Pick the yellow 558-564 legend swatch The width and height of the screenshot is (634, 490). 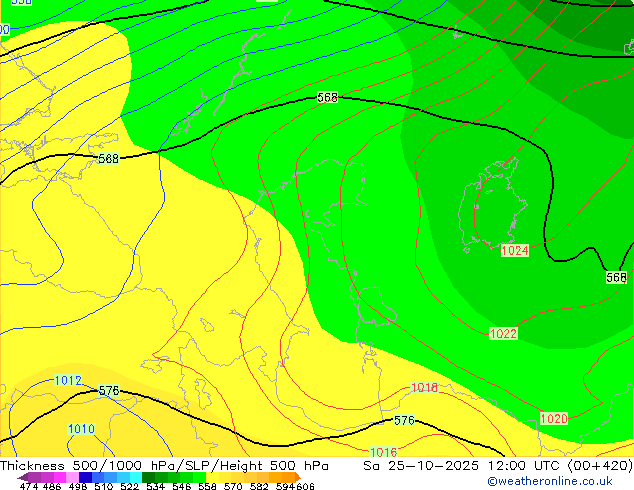(212, 477)
